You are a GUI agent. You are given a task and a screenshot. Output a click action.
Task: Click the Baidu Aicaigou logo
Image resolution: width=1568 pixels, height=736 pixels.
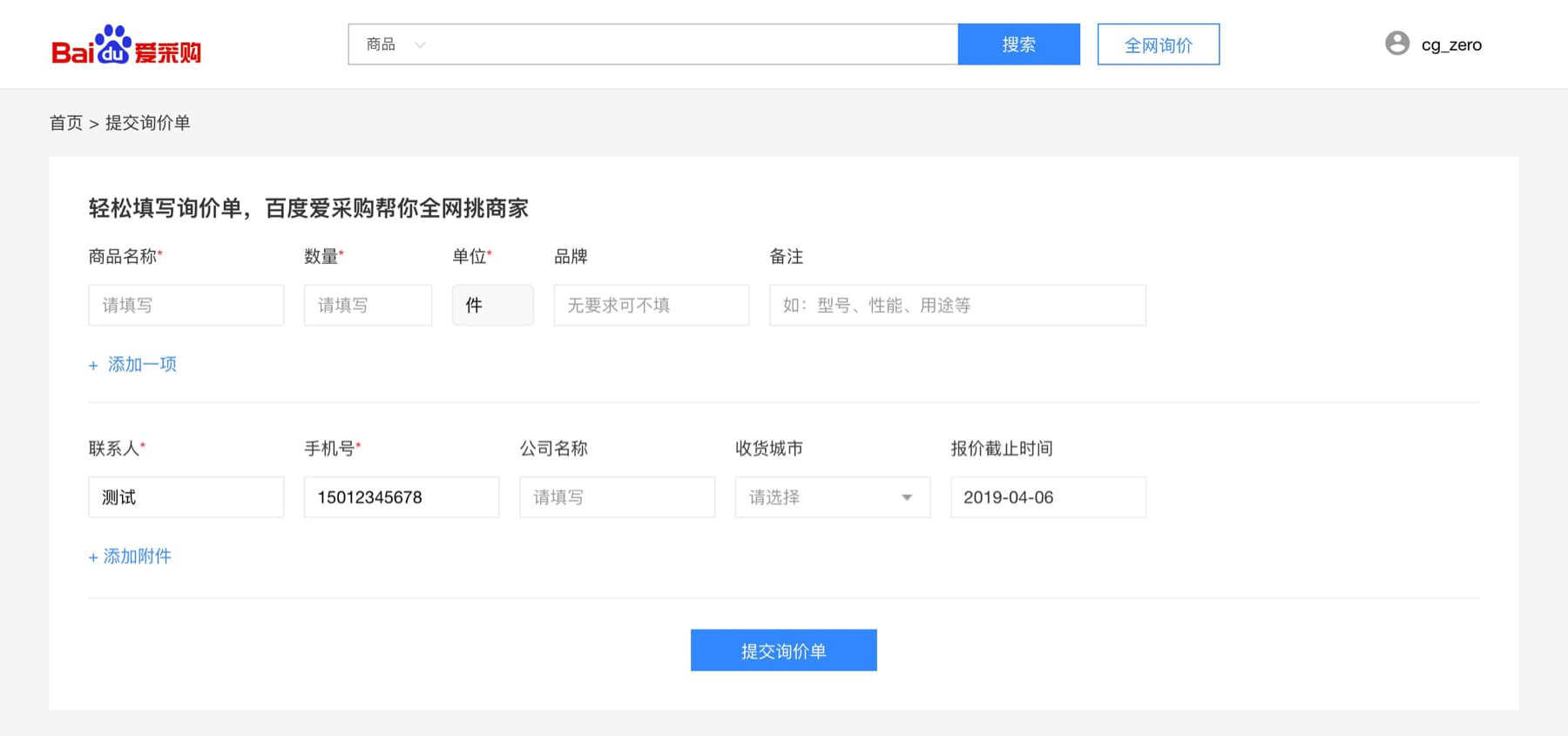(x=126, y=45)
